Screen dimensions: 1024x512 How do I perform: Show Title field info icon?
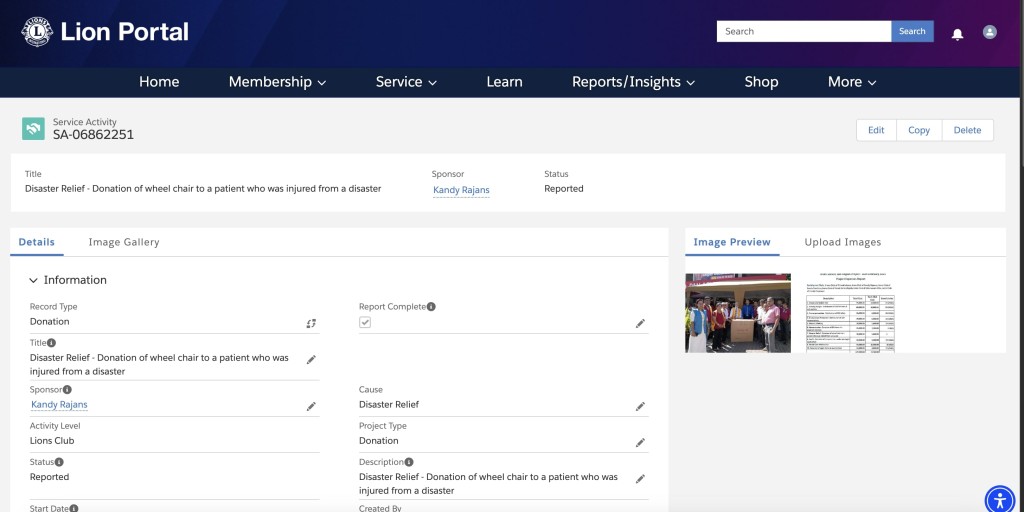point(52,343)
